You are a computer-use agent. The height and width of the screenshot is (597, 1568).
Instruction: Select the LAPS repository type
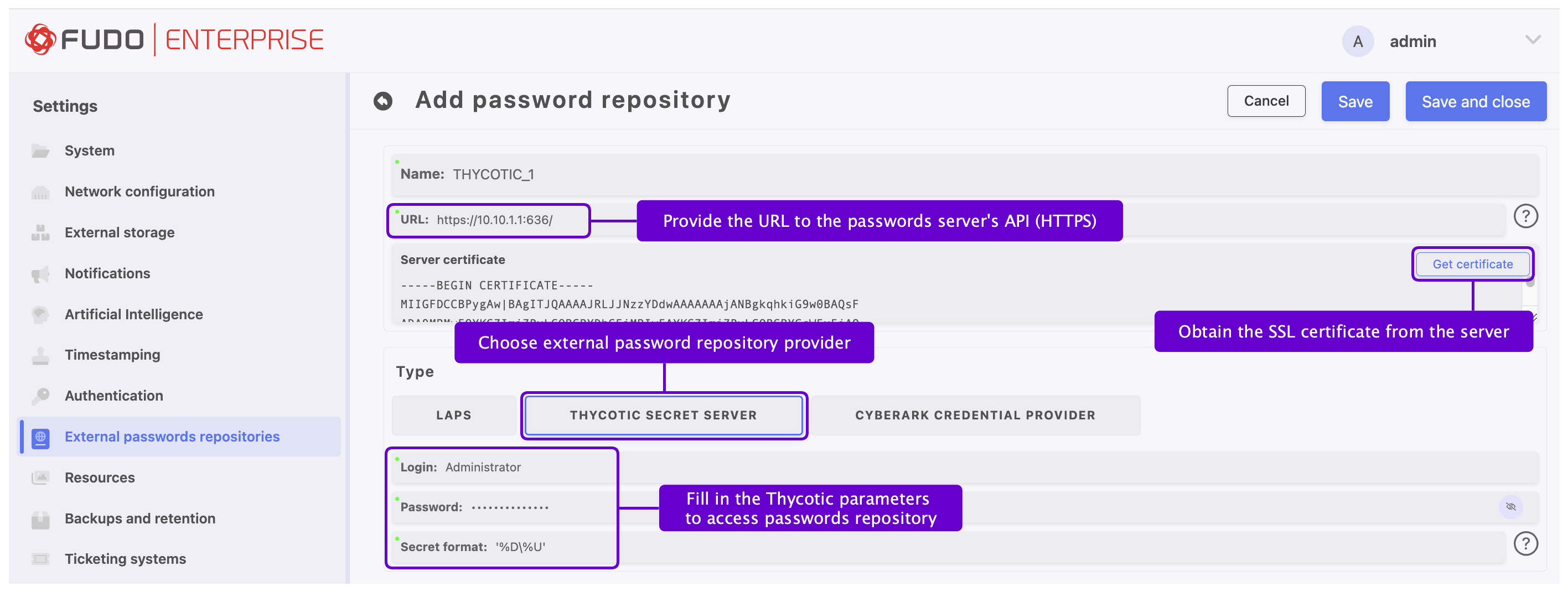(453, 415)
